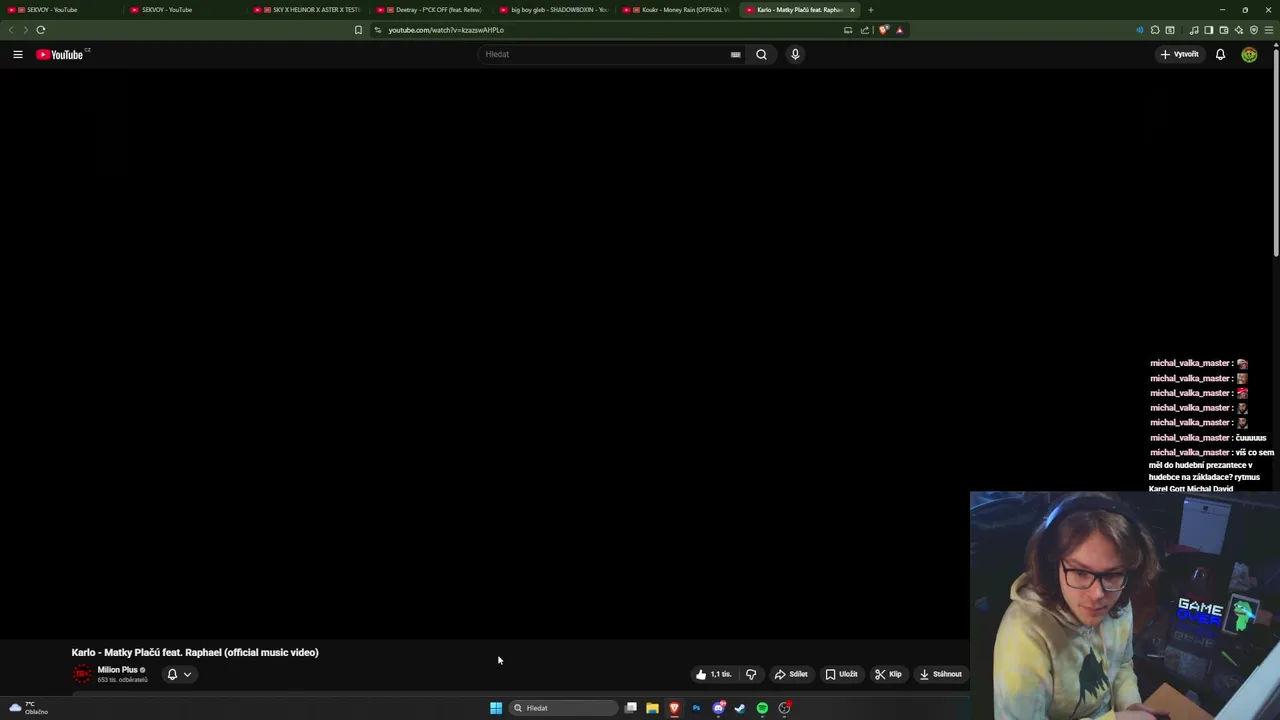Screen dimensions: 1280x720
Task: Open Brave Rewards triangle icon
Action: coord(899,30)
